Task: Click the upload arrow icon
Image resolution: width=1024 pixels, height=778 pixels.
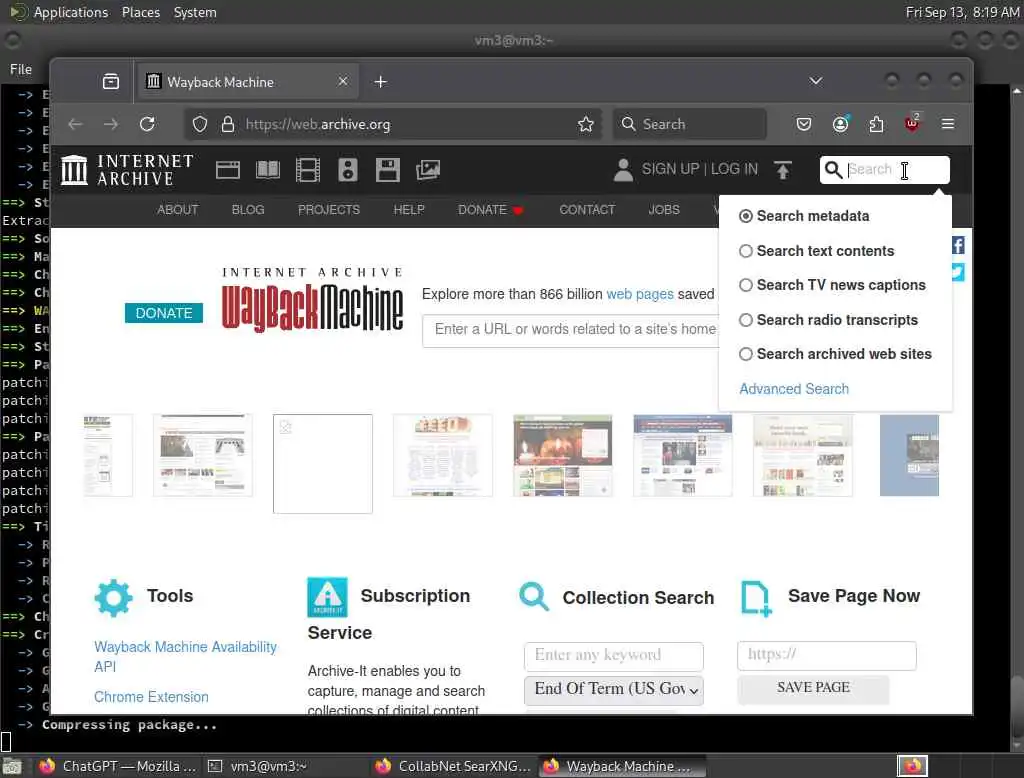Action: [x=782, y=170]
